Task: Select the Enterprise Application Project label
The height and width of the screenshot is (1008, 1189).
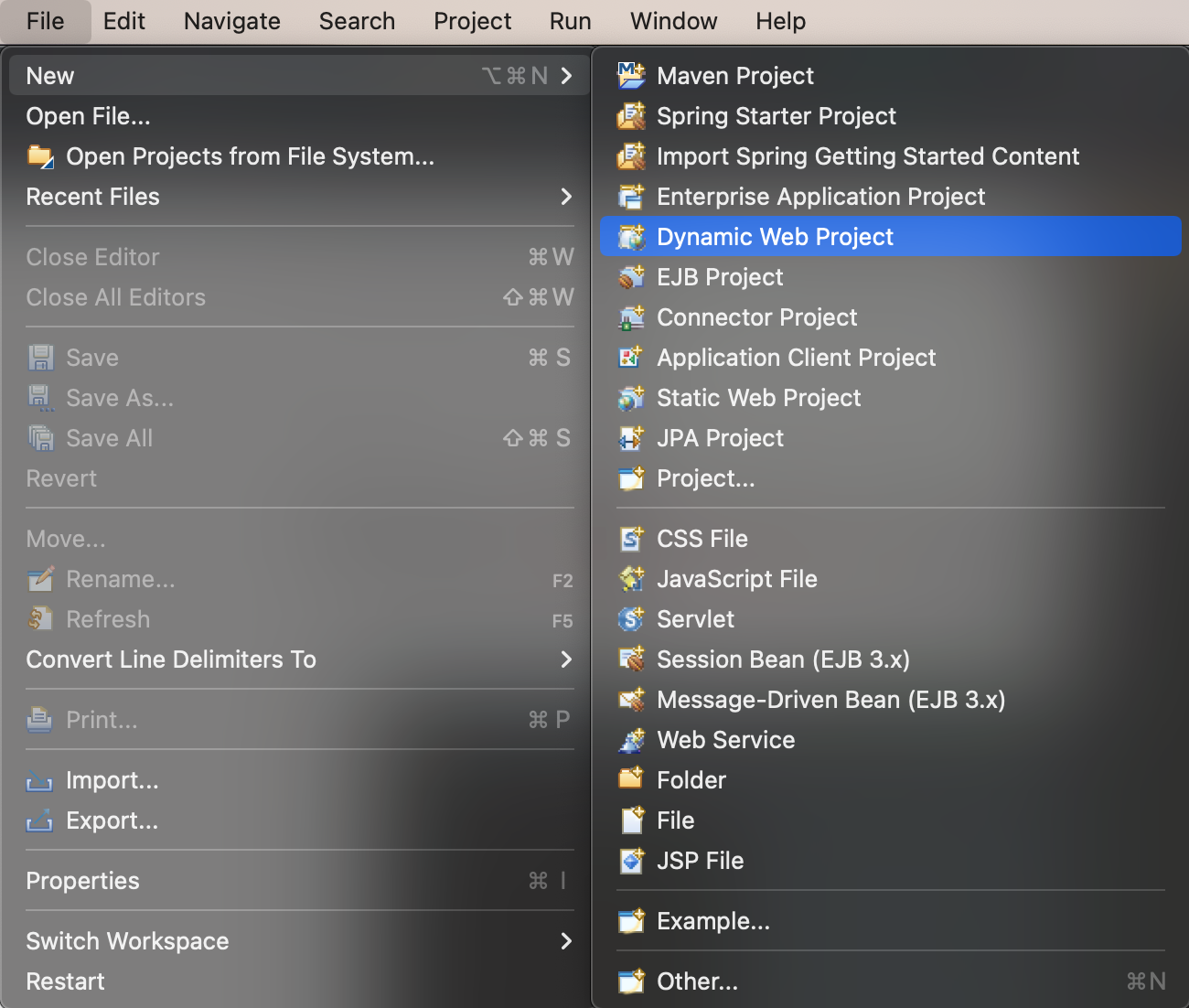Action: (821, 197)
